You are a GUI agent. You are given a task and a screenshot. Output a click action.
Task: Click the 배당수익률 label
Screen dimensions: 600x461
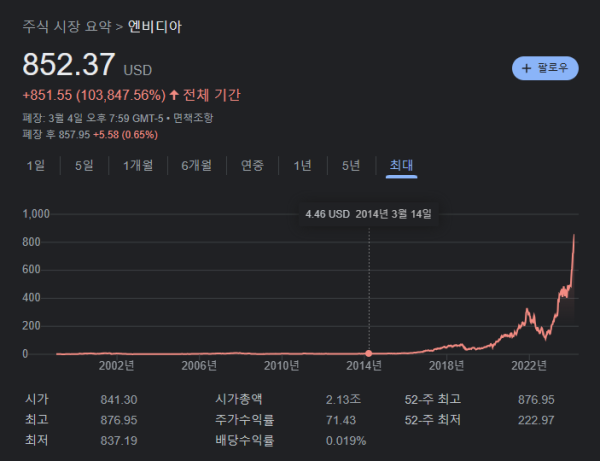coord(245,440)
